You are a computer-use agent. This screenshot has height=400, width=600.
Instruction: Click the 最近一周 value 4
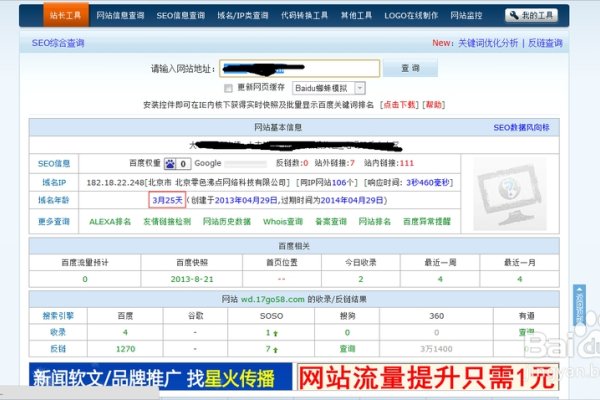[x=440, y=279]
